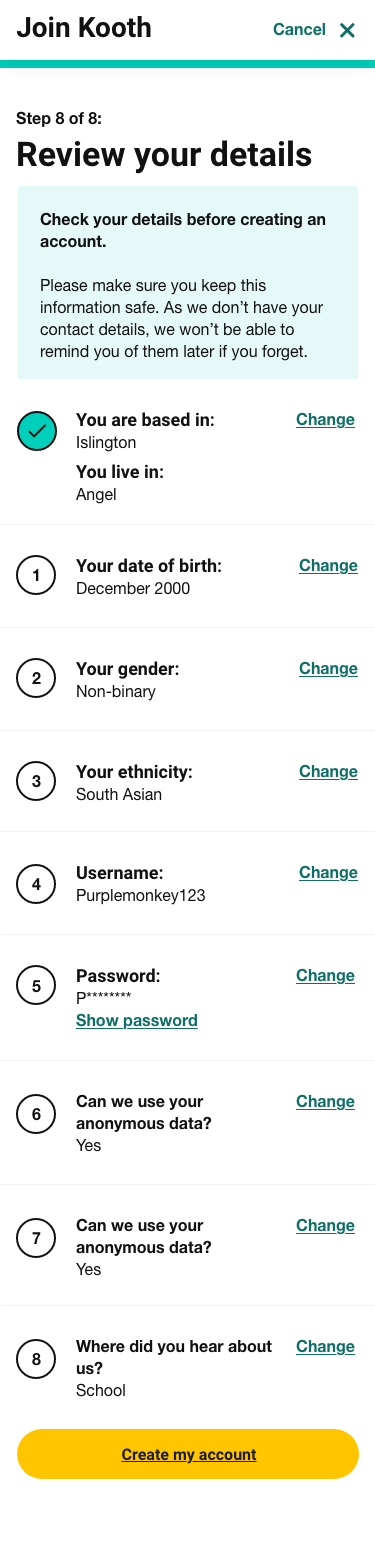The width and height of the screenshot is (375, 1546).
Task: Click the step 4 circle beside Username
Action: point(37,883)
